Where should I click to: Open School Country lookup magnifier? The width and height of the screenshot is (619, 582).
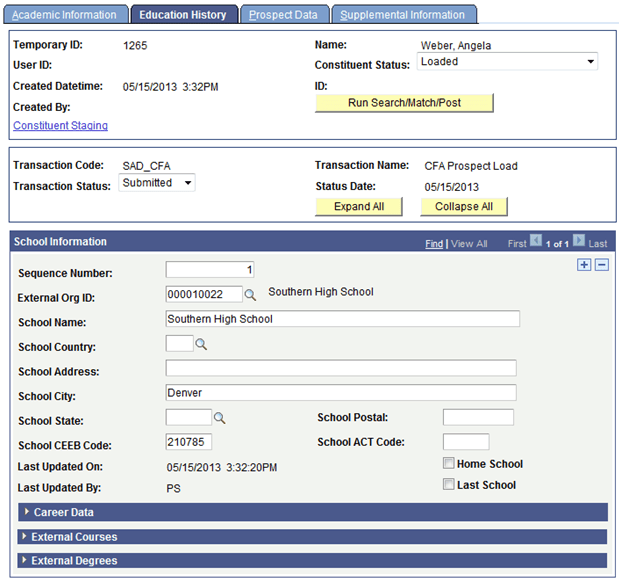click(x=201, y=344)
